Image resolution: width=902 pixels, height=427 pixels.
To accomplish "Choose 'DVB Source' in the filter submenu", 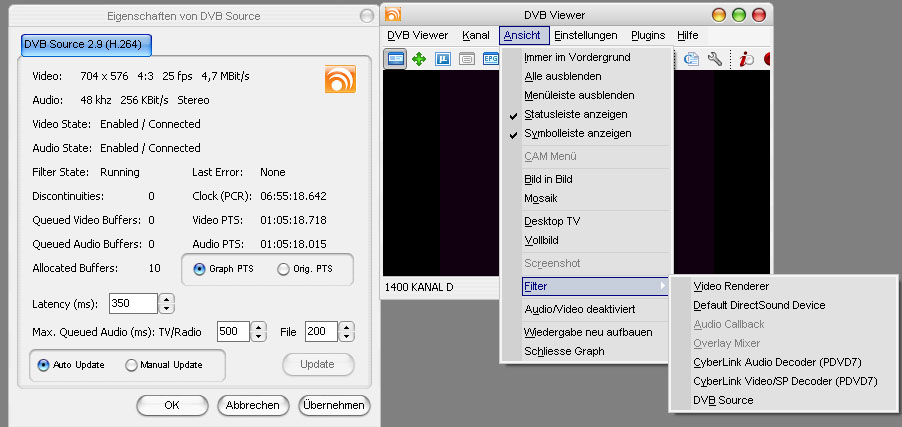I will click(x=723, y=400).
